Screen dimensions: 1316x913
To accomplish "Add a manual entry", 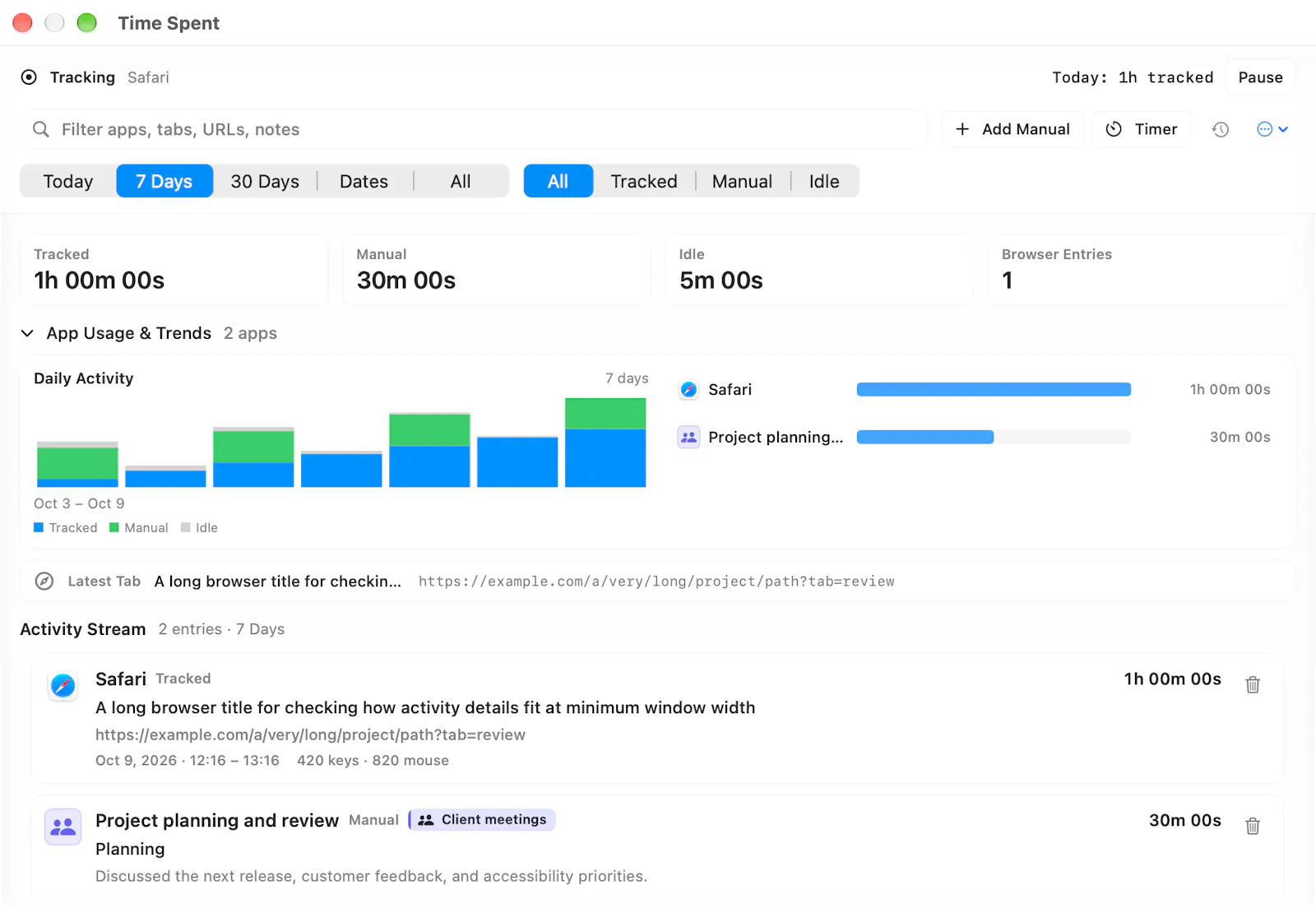I will [x=1012, y=129].
